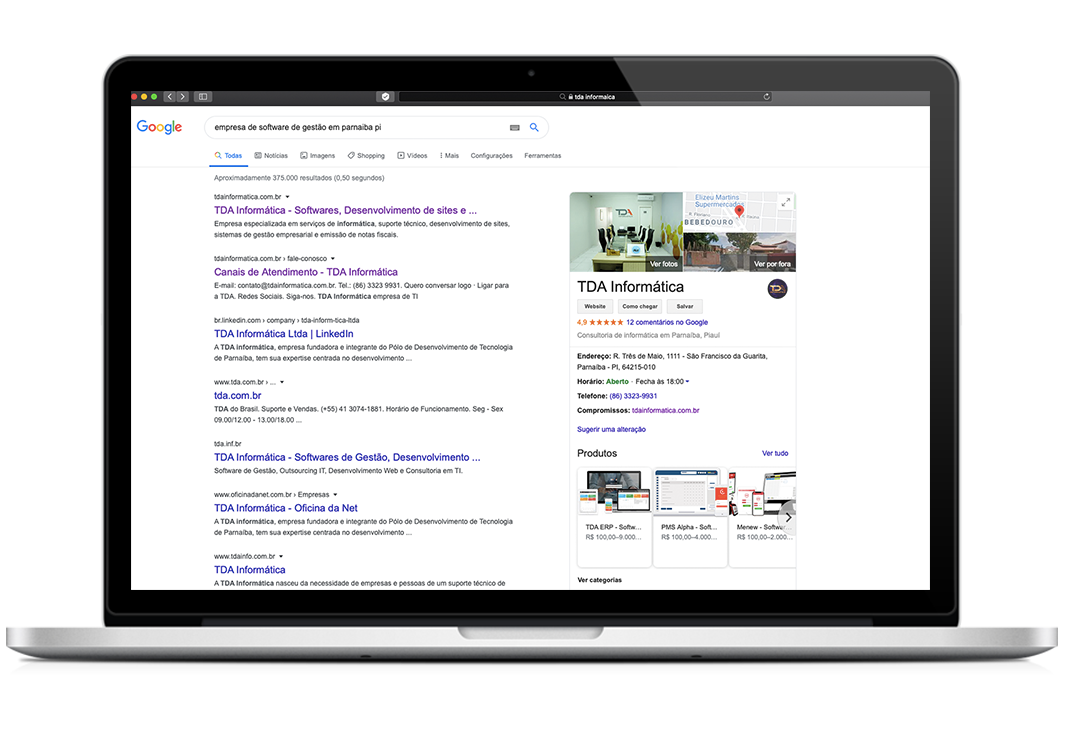Open 'Canais de Atendimento - TDA Informática' result
The height and width of the screenshot is (732, 1079).
coord(306,272)
